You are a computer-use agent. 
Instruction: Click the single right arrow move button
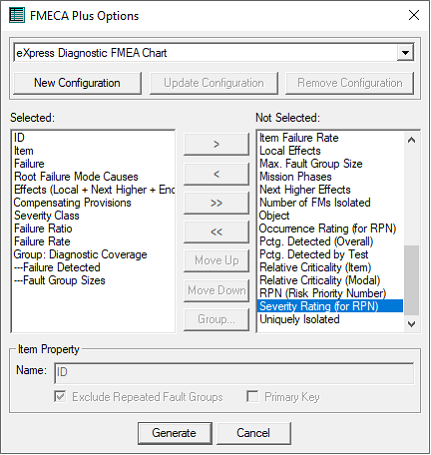pyautogui.click(x=216, y=144)
